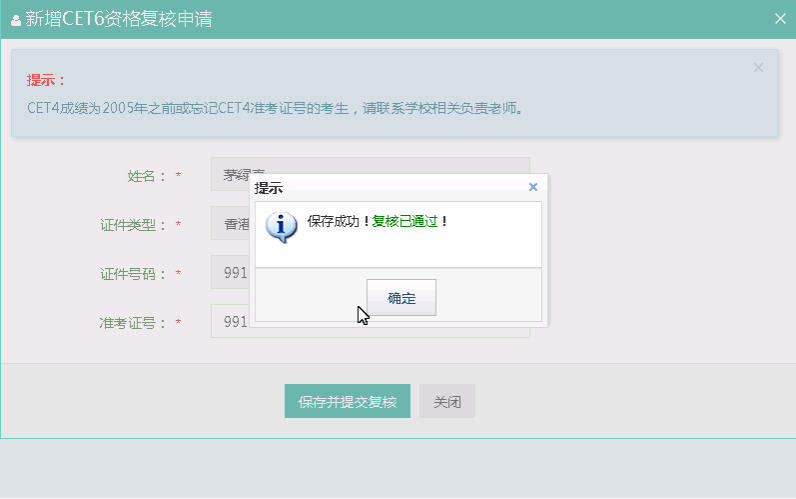This screenshot has width=796, height=499.
Task: Click the 准考证号 field label
Action: tap(134, 323)
